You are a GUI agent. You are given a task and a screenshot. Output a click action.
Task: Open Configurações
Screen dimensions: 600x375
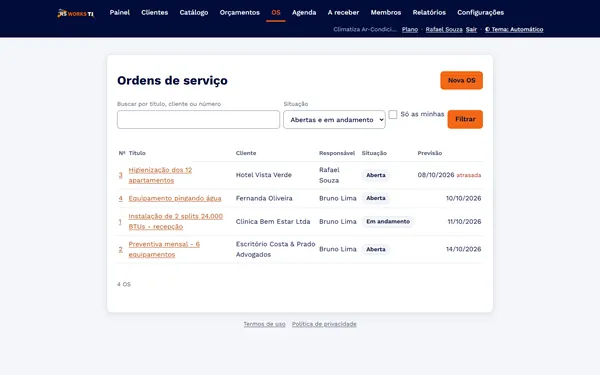(x=480, y=13)
